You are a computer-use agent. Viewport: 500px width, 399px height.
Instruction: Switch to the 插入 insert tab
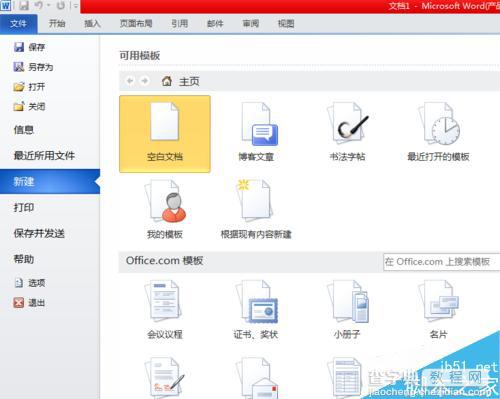[x=92, y=24]
